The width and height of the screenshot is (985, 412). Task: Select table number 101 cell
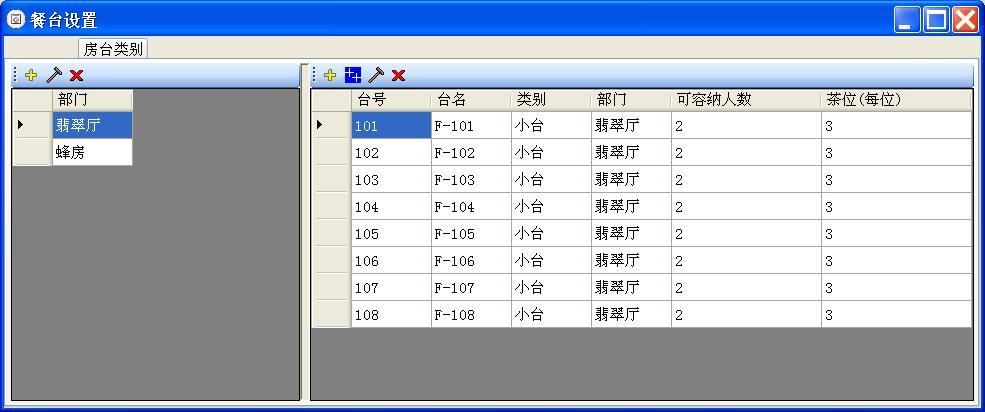(391, 126)
